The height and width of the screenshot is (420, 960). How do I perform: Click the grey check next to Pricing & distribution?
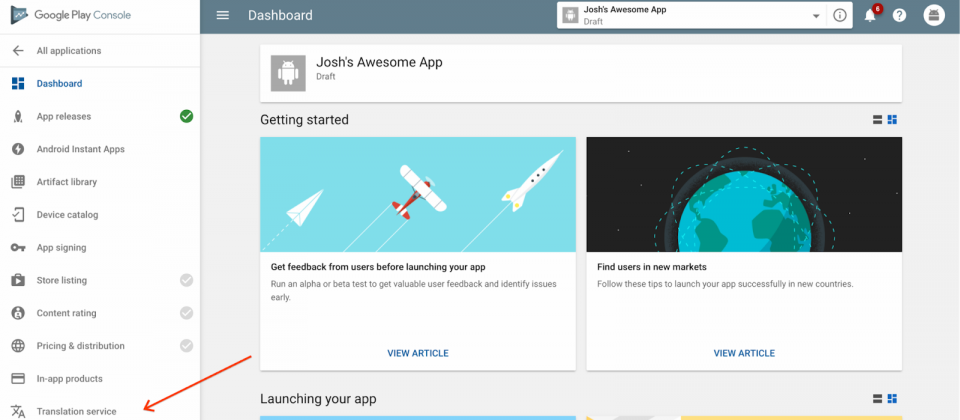pyautogui.click(x=187, y=345)
